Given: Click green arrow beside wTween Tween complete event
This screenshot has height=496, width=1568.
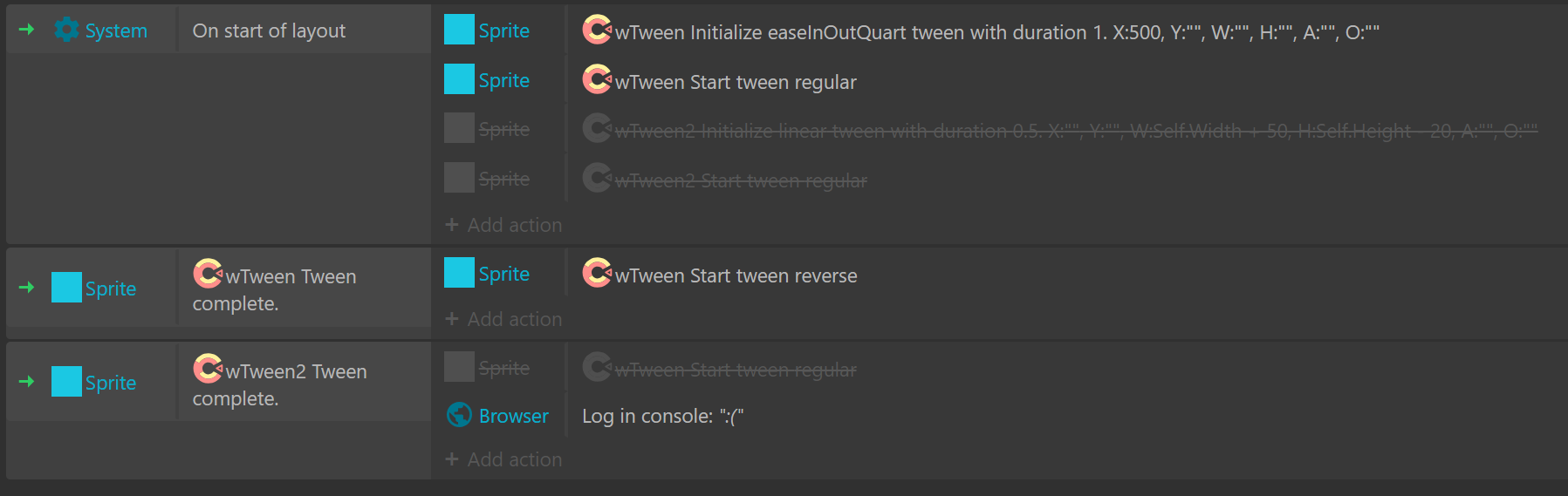Looking at the screenshot, I should (27, 288).
